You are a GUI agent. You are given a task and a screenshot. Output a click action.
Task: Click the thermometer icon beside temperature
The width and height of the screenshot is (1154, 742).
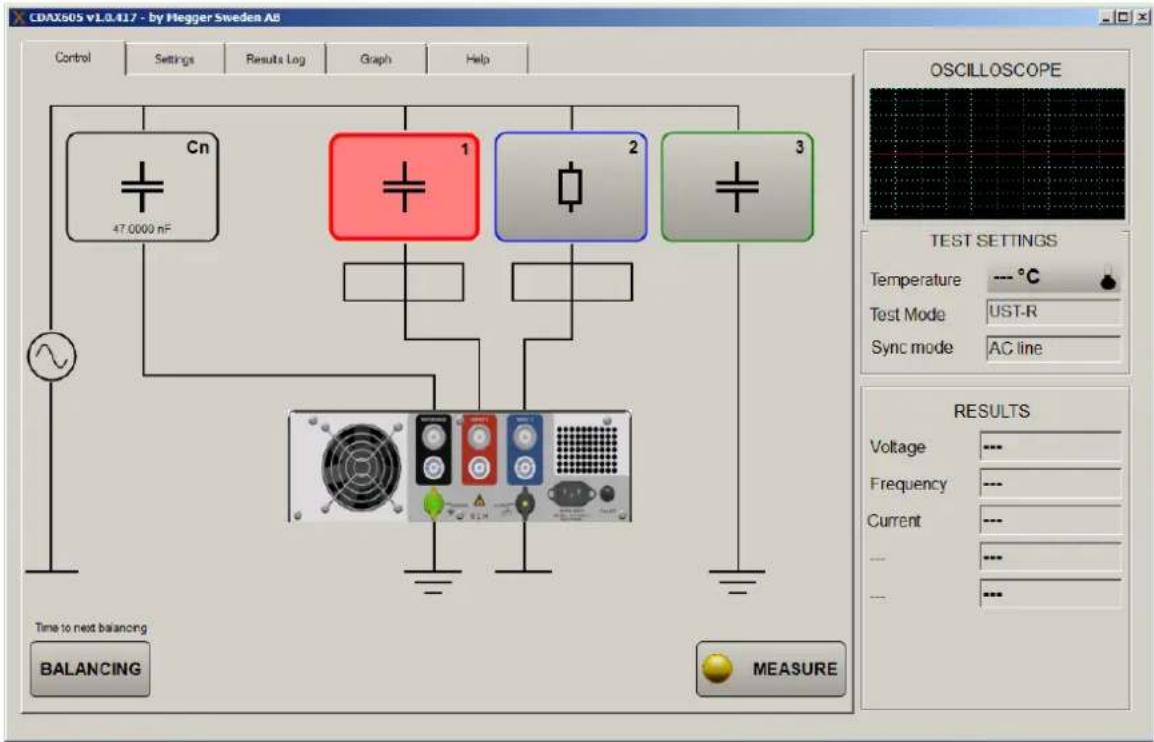pyautogui.click(x=1108, y=280)
